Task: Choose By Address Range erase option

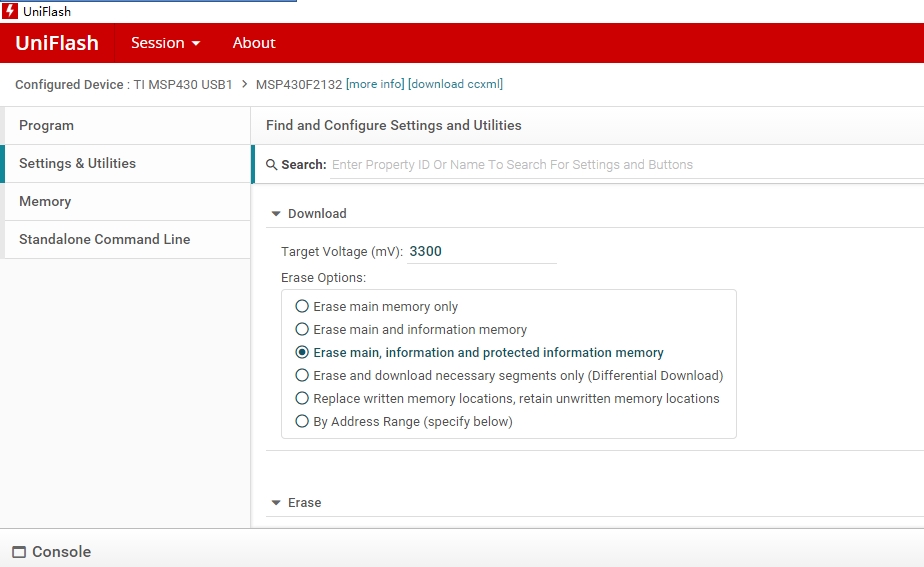Action: 302,422
